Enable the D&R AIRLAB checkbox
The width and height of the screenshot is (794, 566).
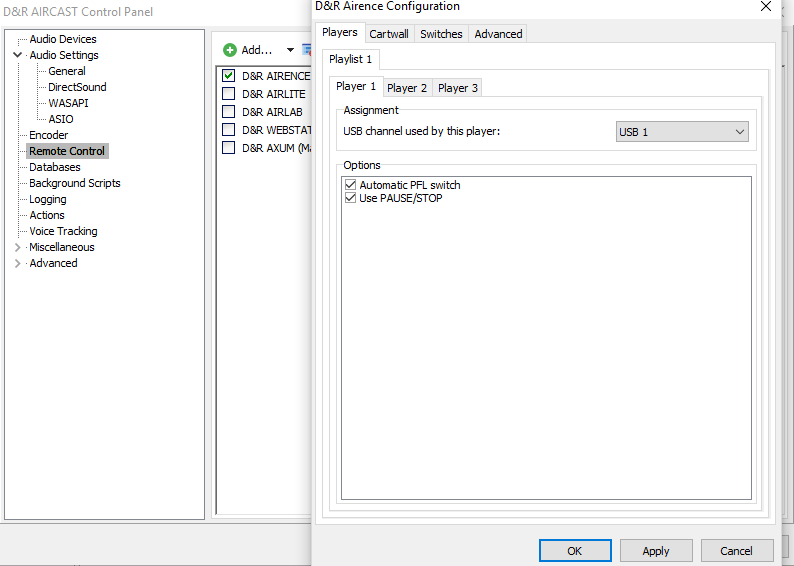click(229, 112)
